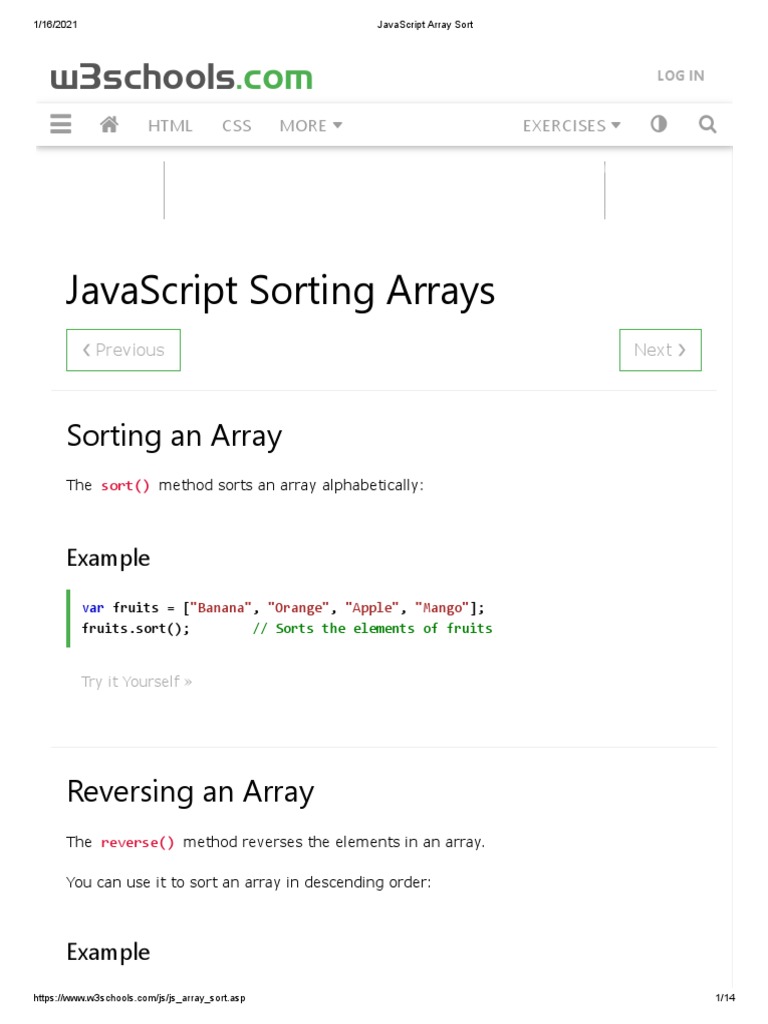Go to the home icon
Screen dimensions: 768x1024
pos(110,125)
